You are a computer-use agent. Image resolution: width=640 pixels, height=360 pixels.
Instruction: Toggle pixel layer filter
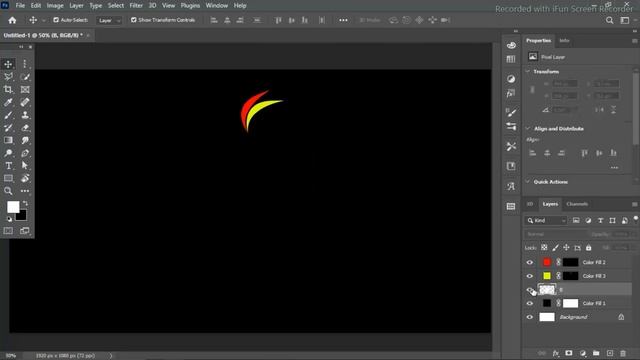click(576, 220)
